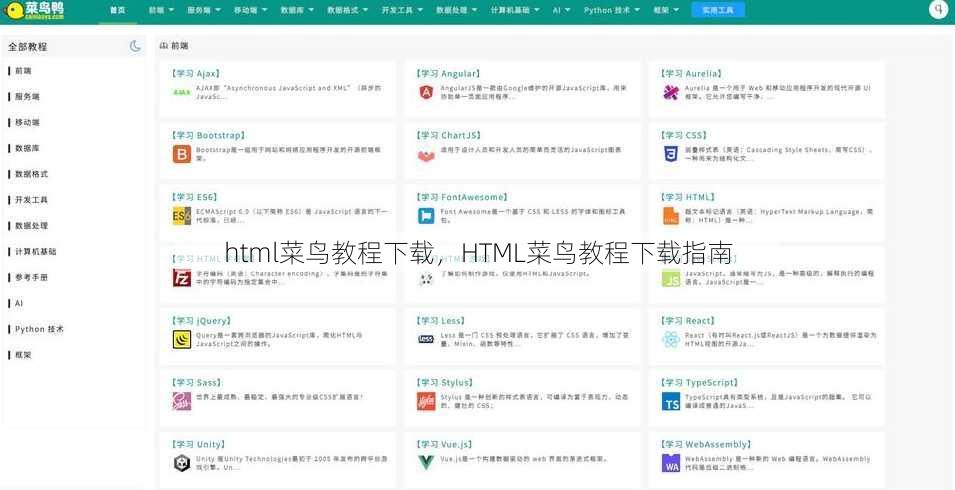The width and height of the screenshot is (955, 490).
Task: Click the JavaScript green JS icon
Action: [671, 279]
